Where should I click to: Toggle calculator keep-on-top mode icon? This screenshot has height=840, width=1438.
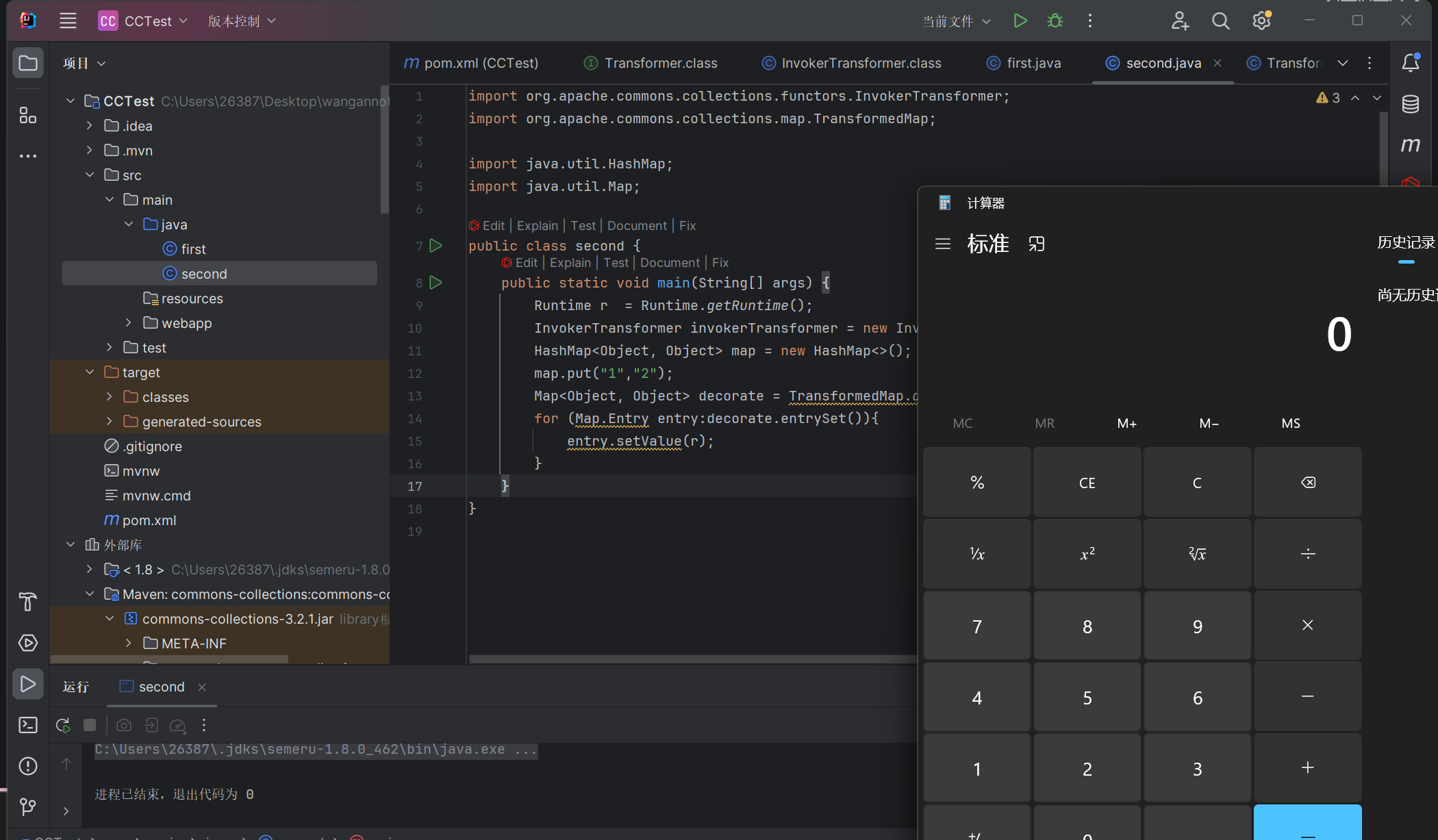(x=1037, y=244)
